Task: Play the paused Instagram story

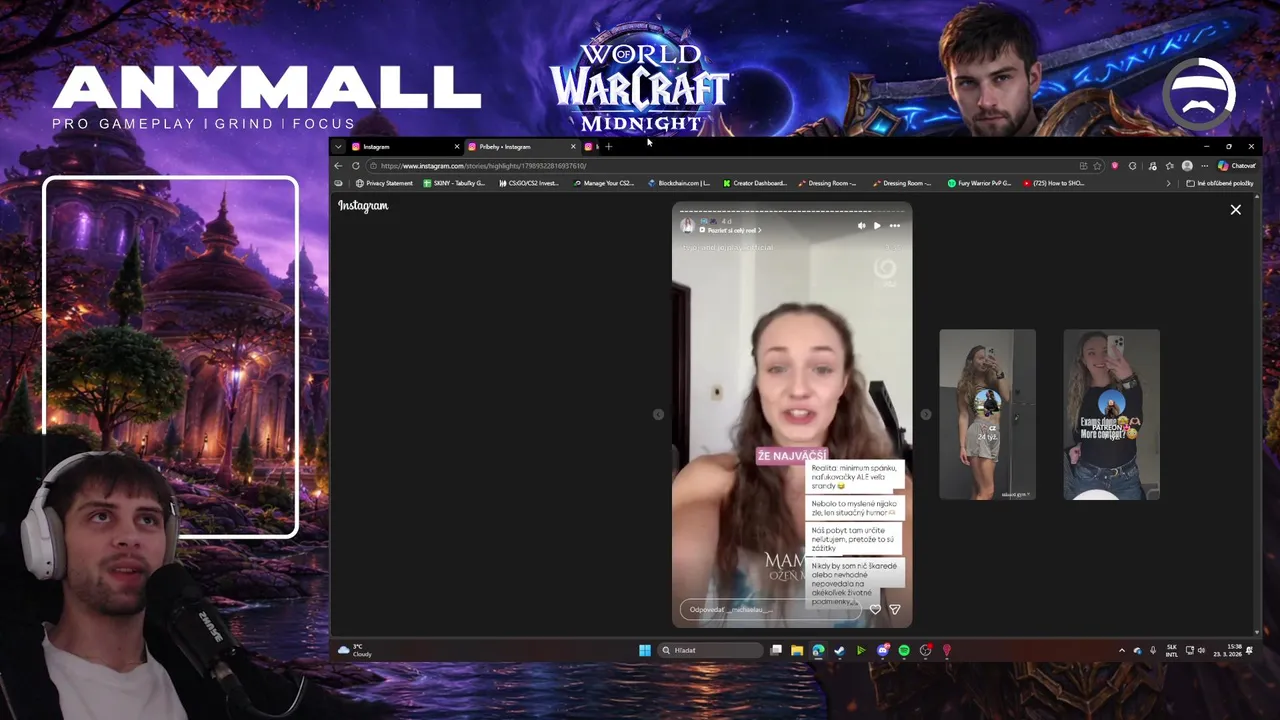Action: [x=877, y=226]
